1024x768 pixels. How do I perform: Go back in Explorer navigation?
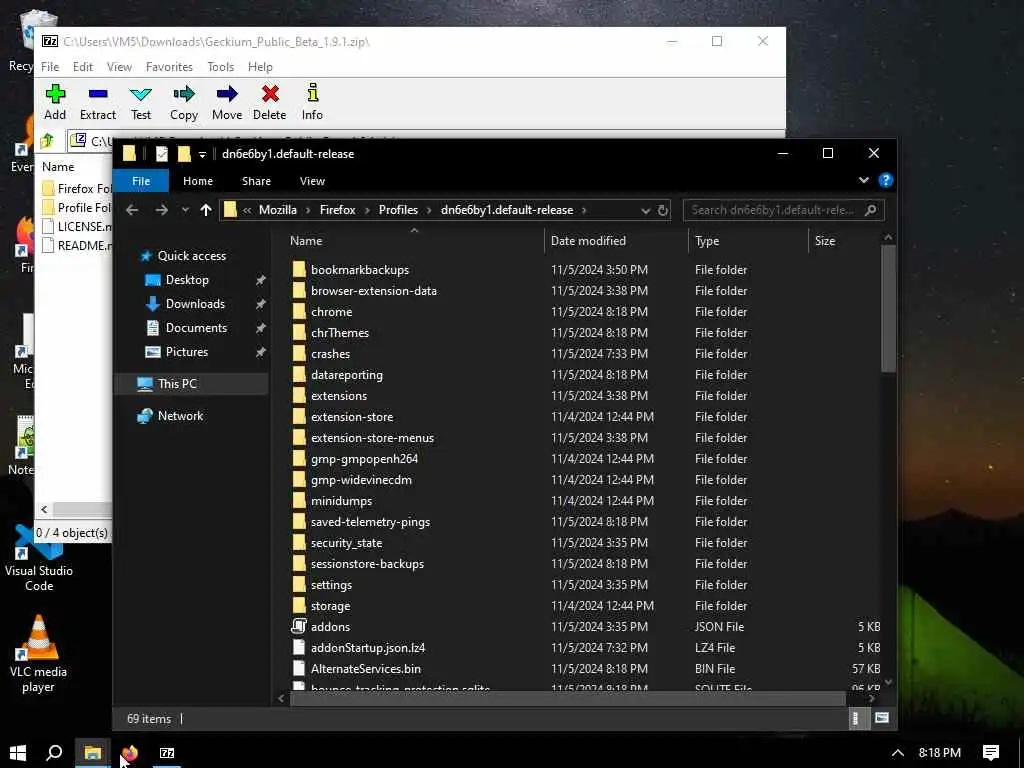pos(132,210)
